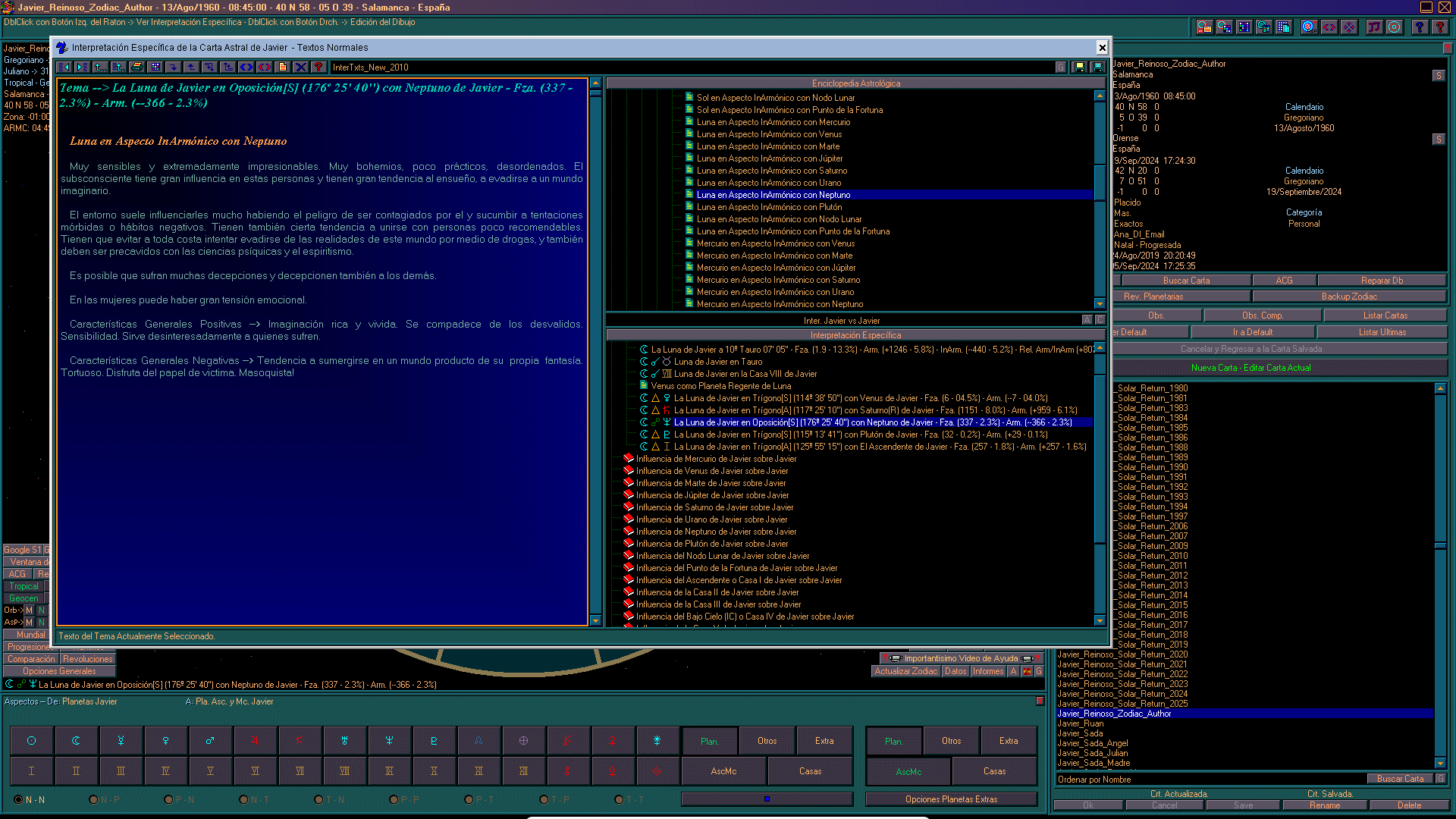Switch to the Comparación tab
Image resolution: width=1456 pixels, height=819 pixels.
31,659
